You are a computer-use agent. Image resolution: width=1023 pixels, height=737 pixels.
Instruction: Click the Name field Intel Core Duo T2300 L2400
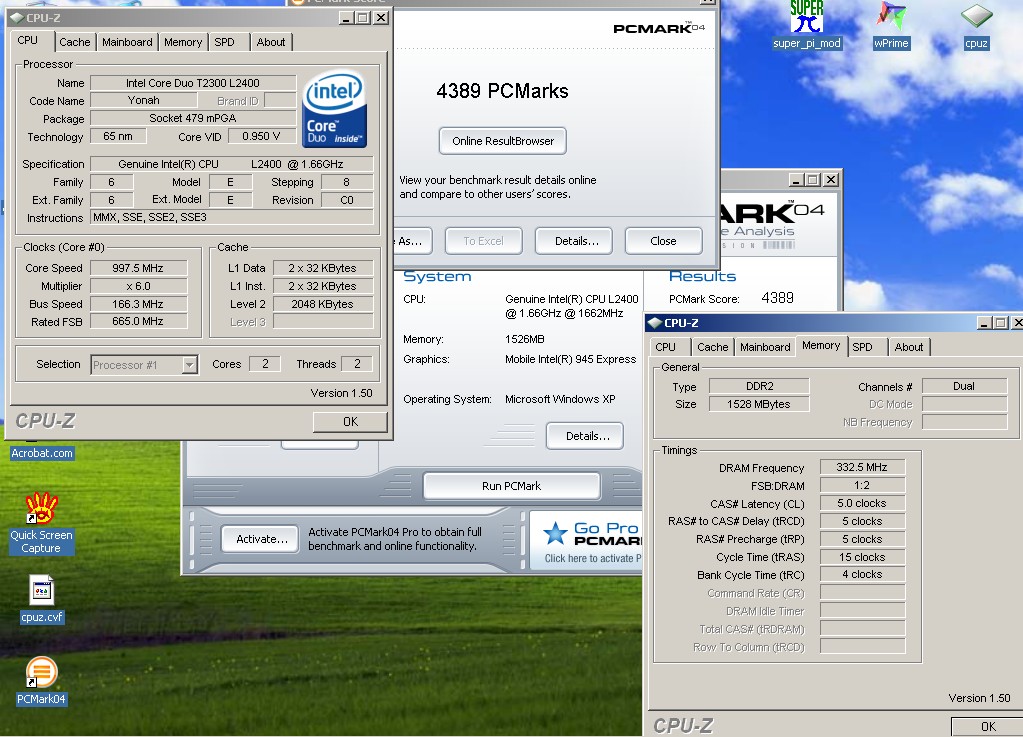[x=193, y=83]
